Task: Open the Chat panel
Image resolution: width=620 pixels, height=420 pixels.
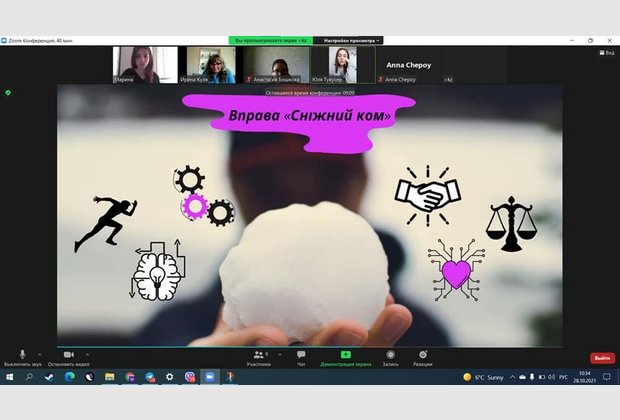Action: tap(301, 357)
